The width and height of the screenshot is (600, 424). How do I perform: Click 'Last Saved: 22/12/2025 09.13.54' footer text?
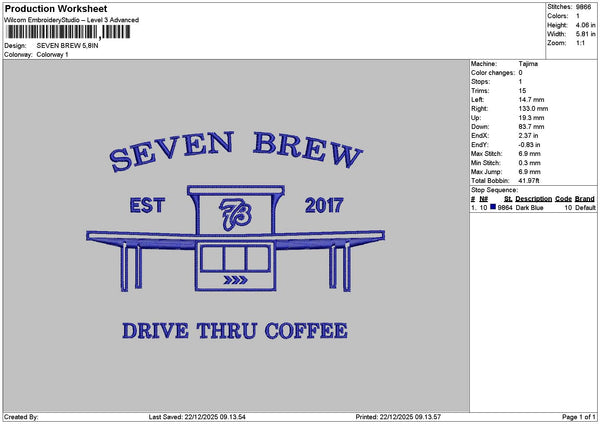click(x=197, y=417)
